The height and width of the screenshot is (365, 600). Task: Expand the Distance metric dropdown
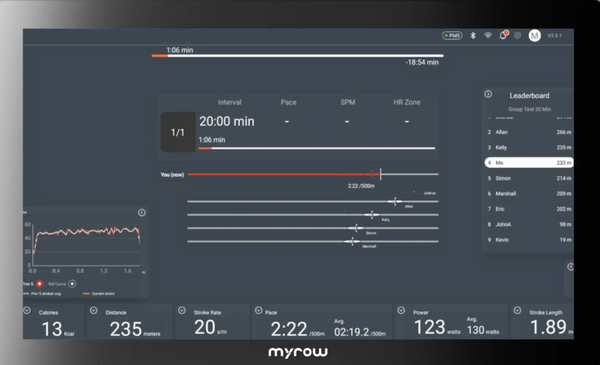tap(94, 310)
